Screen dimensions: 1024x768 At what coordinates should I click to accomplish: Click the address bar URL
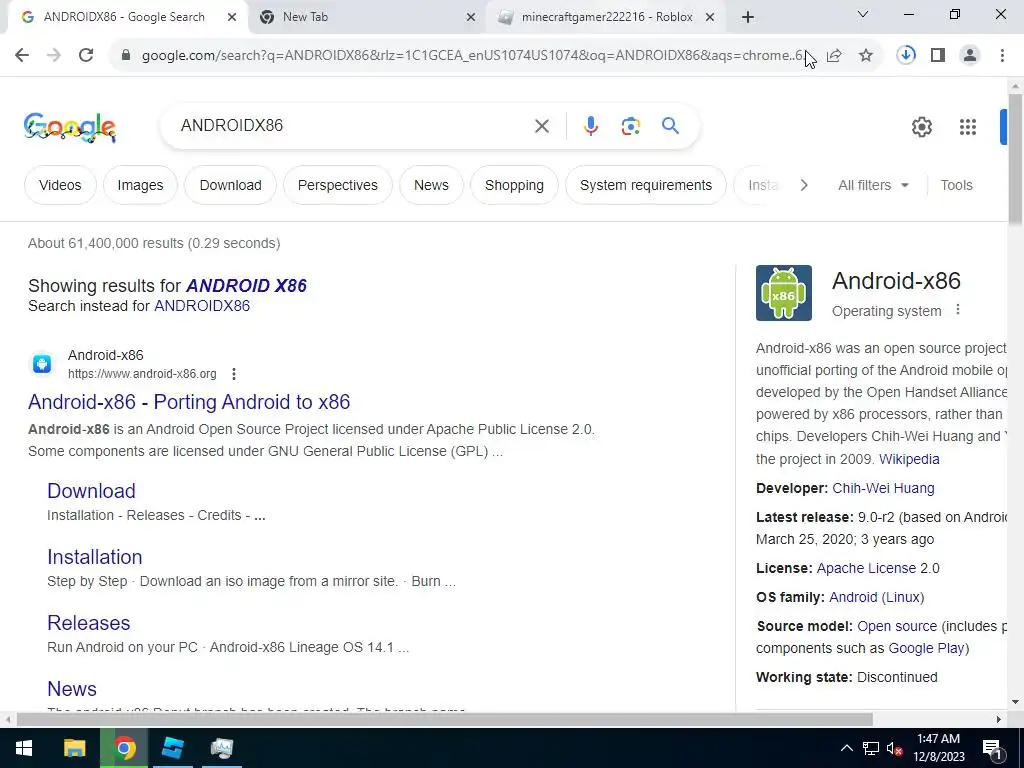pyautogui.click(x=473, y=56)
